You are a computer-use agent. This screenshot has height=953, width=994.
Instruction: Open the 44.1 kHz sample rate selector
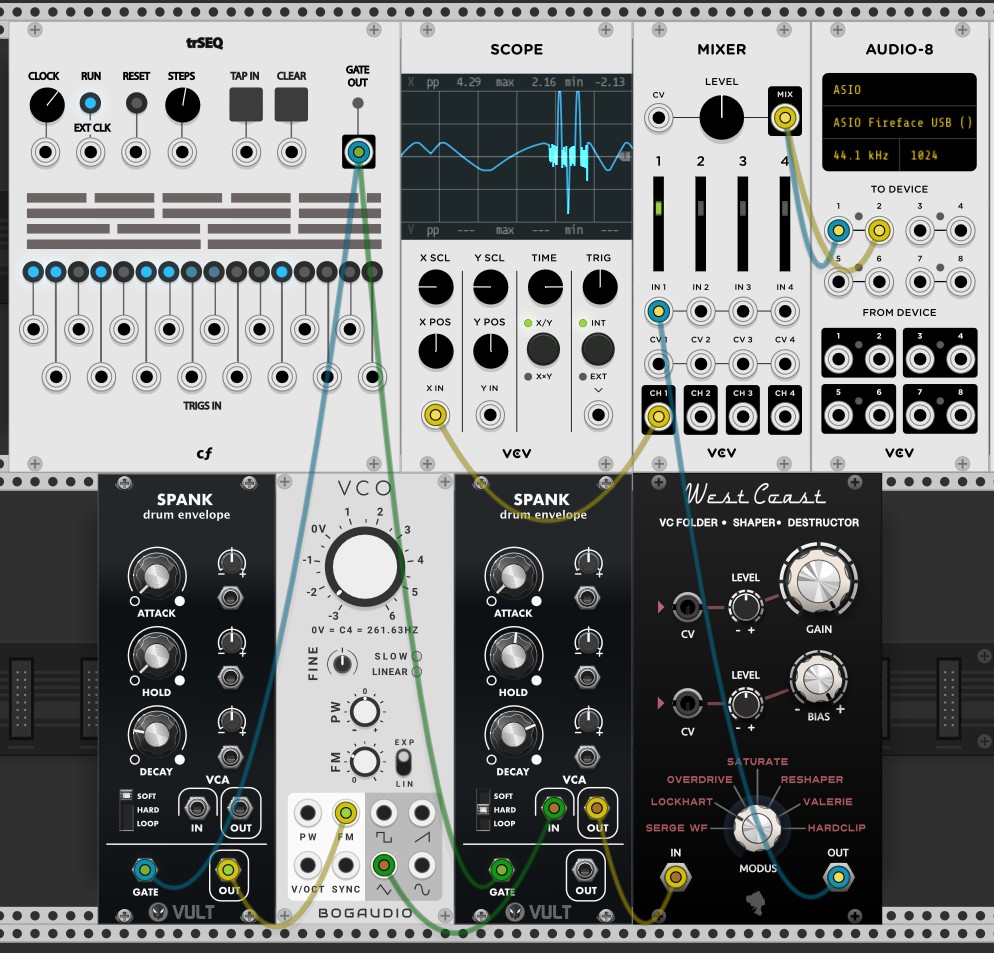click(x=860, y=156)
